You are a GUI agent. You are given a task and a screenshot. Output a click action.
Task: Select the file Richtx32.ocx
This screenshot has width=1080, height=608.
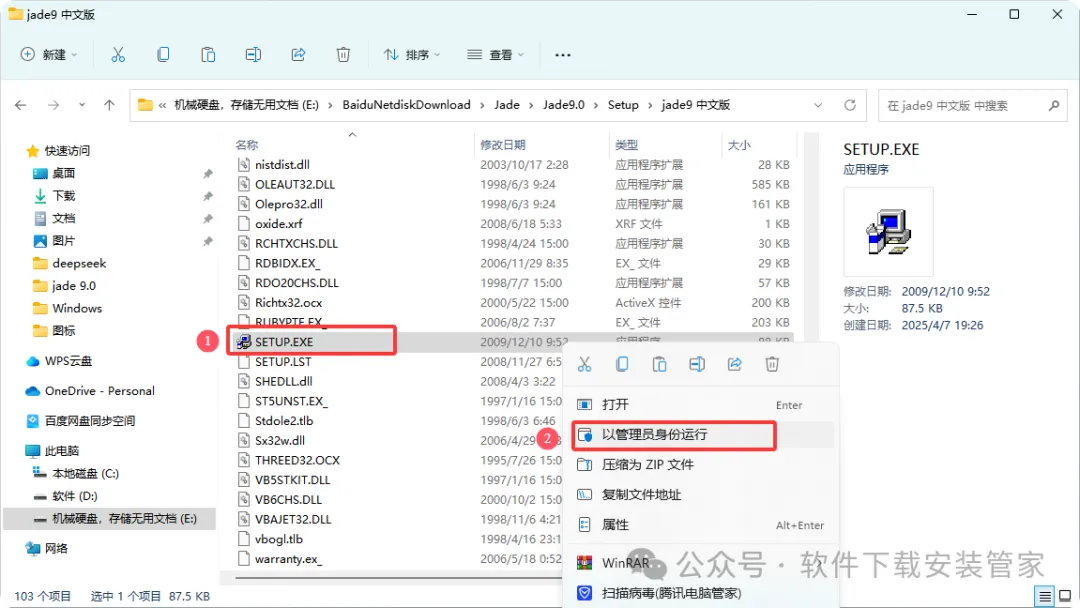pyautogui.click(x=289, y=302)
